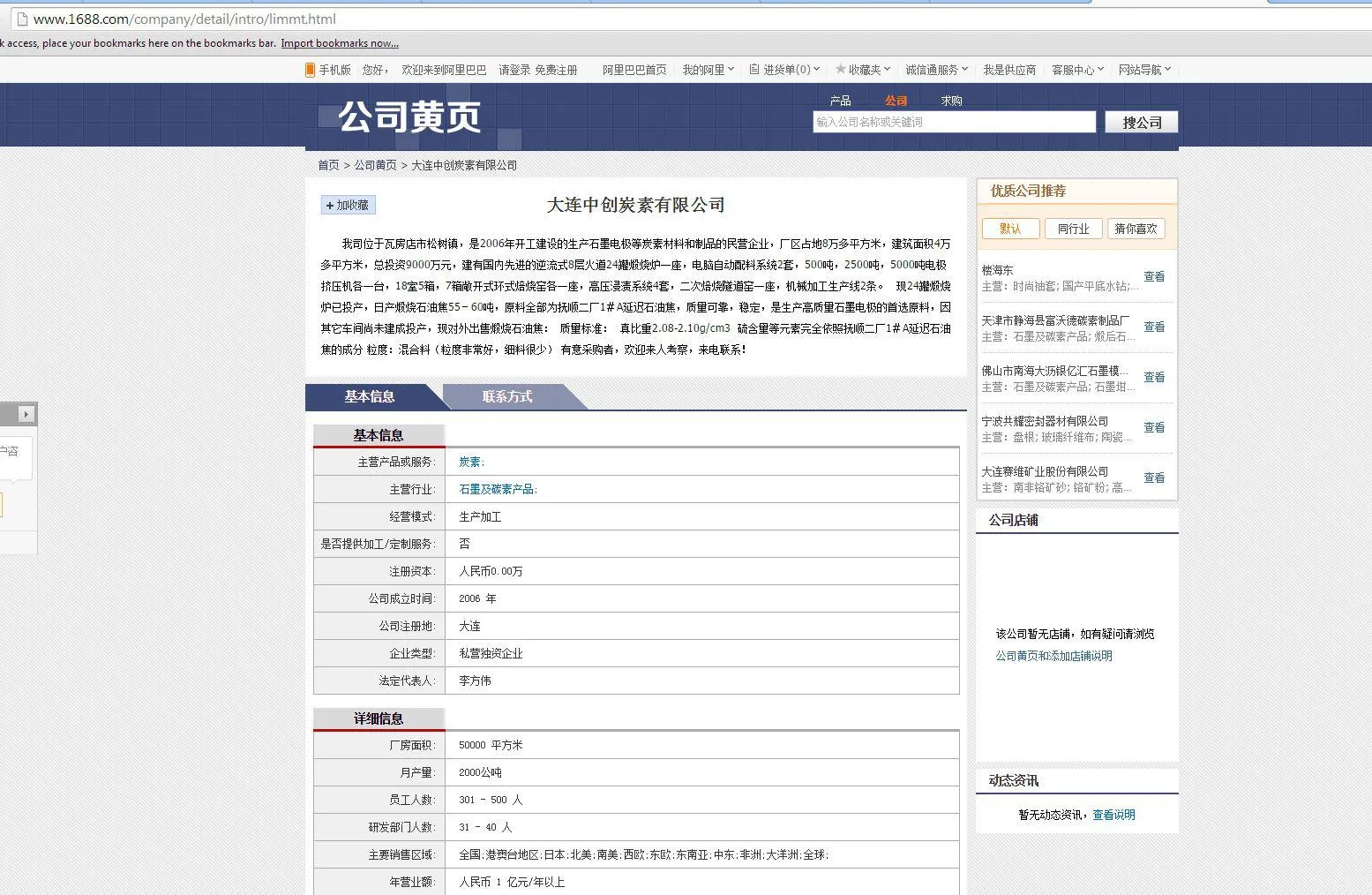Click Import bookmarks now link

click(x=340, y=43)
